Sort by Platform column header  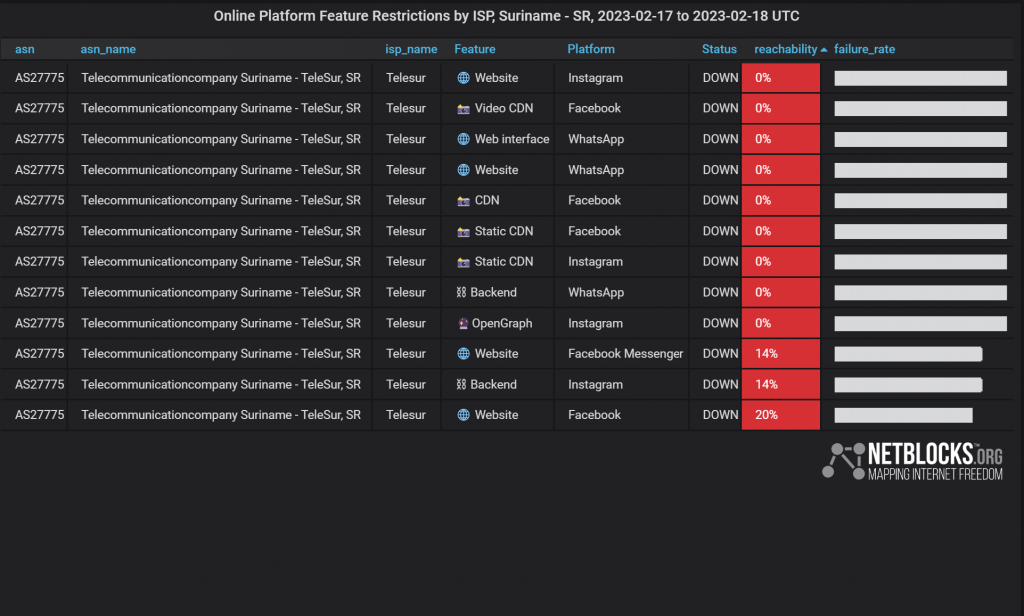[591, 49]
